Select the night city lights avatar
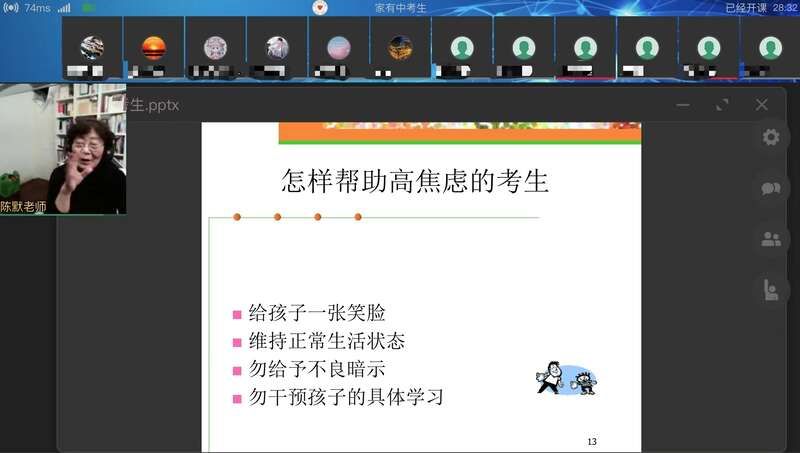This screenshot has height=453, width=800. click(400, 47)
